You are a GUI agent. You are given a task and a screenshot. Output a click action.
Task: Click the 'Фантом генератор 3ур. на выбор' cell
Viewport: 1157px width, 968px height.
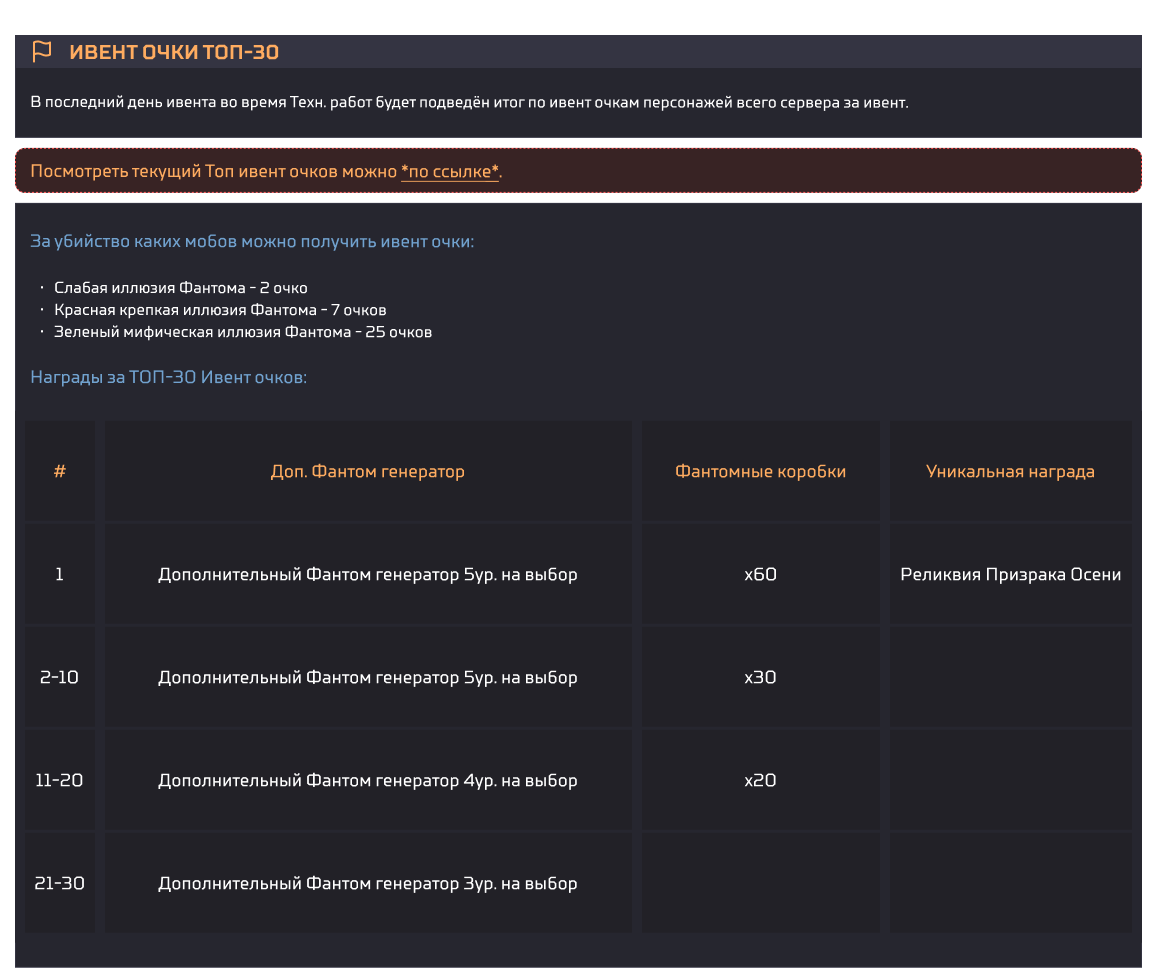(x=367, y=884)
